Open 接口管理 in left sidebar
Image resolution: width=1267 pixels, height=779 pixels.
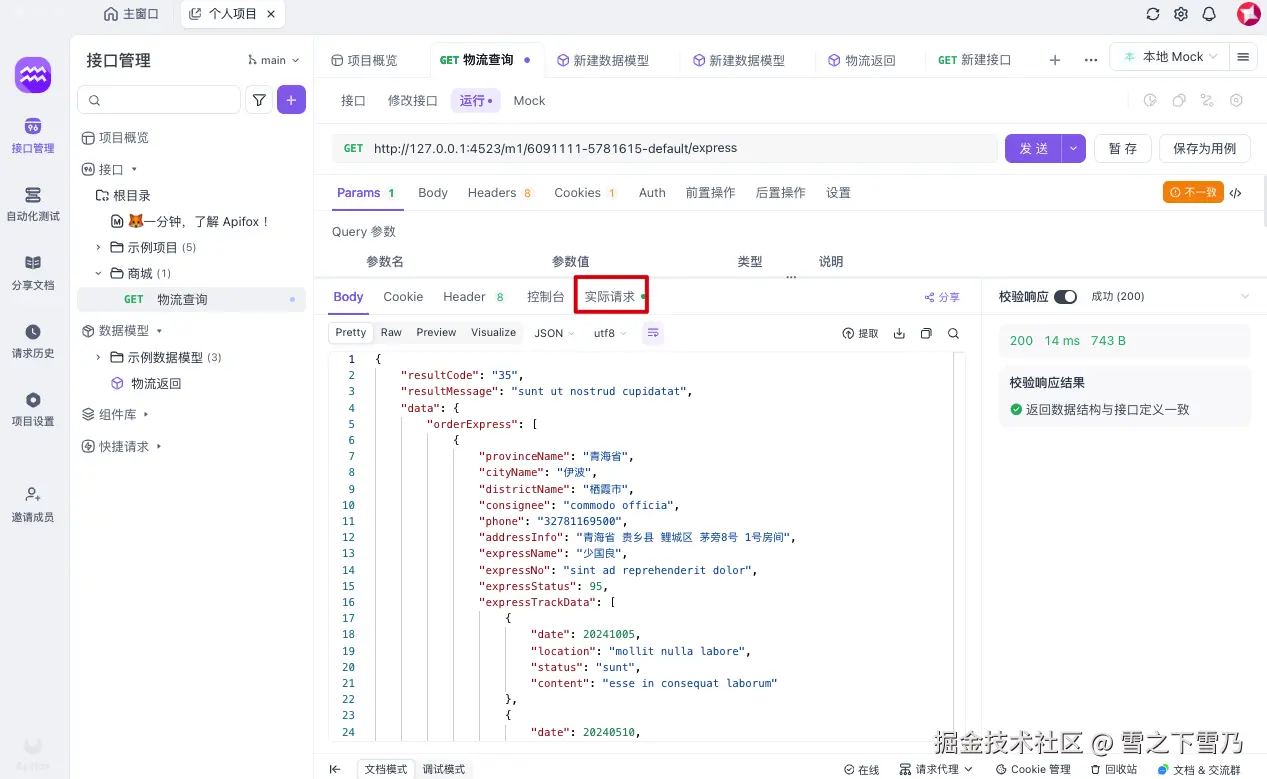(33, 136)
